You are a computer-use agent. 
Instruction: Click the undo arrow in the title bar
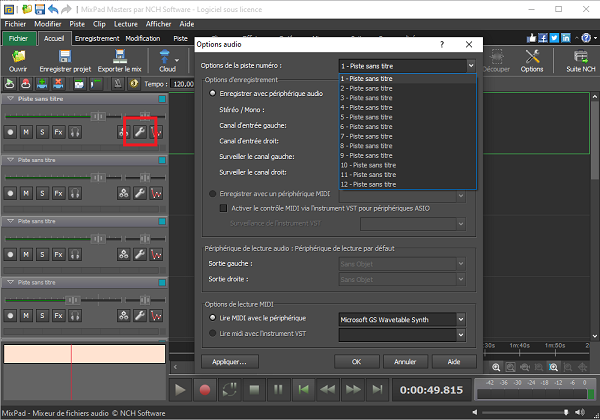coord(53,9)
